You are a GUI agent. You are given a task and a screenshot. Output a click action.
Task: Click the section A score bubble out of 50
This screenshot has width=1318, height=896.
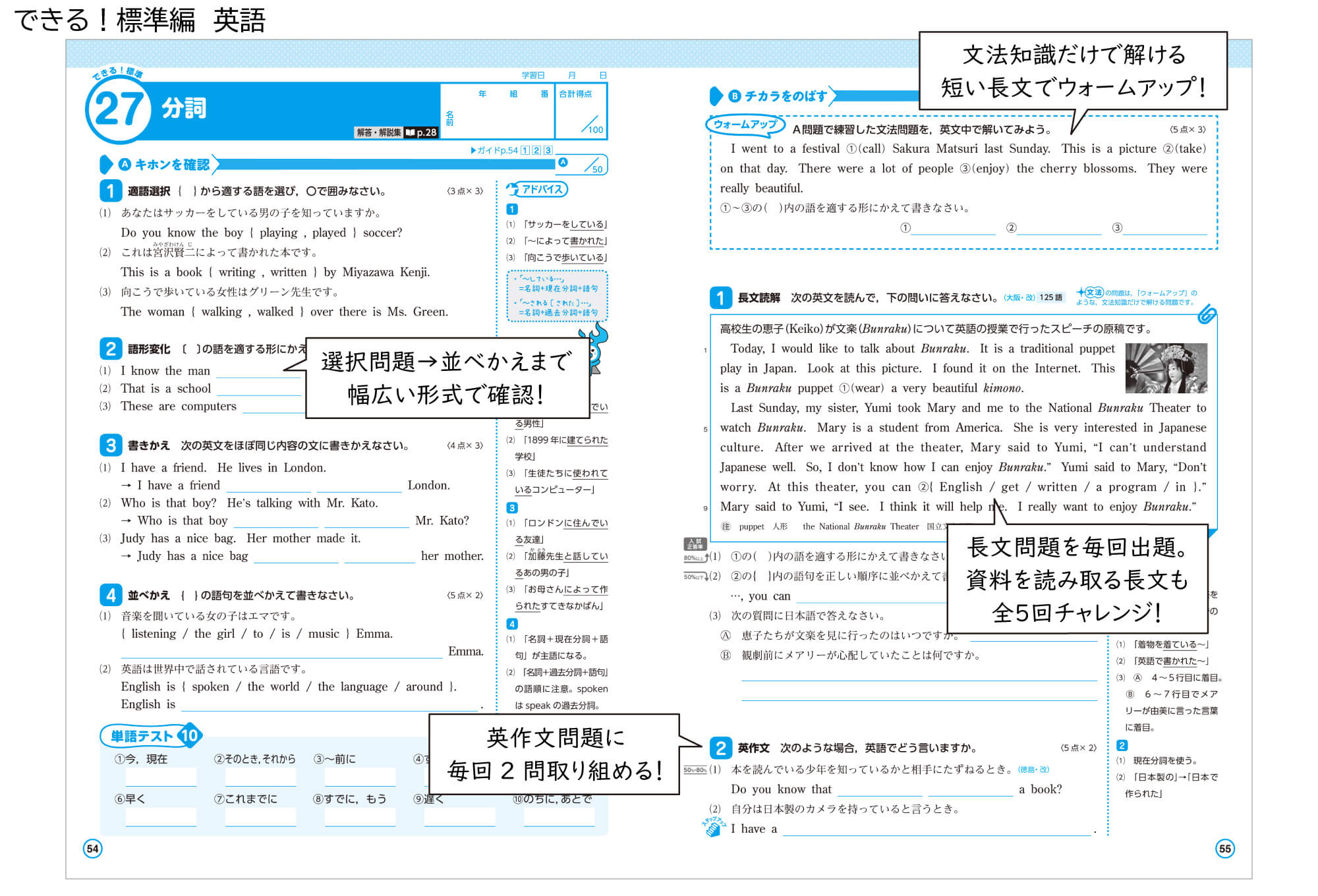click(x=581, y=163)
